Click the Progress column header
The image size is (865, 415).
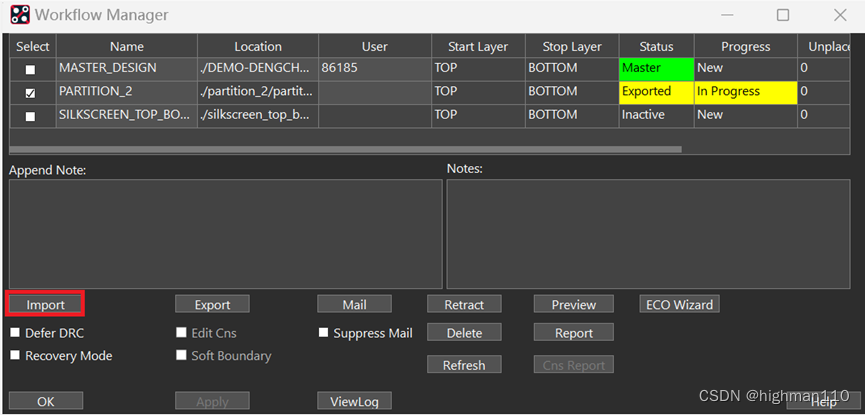click(x=745, y=46)
